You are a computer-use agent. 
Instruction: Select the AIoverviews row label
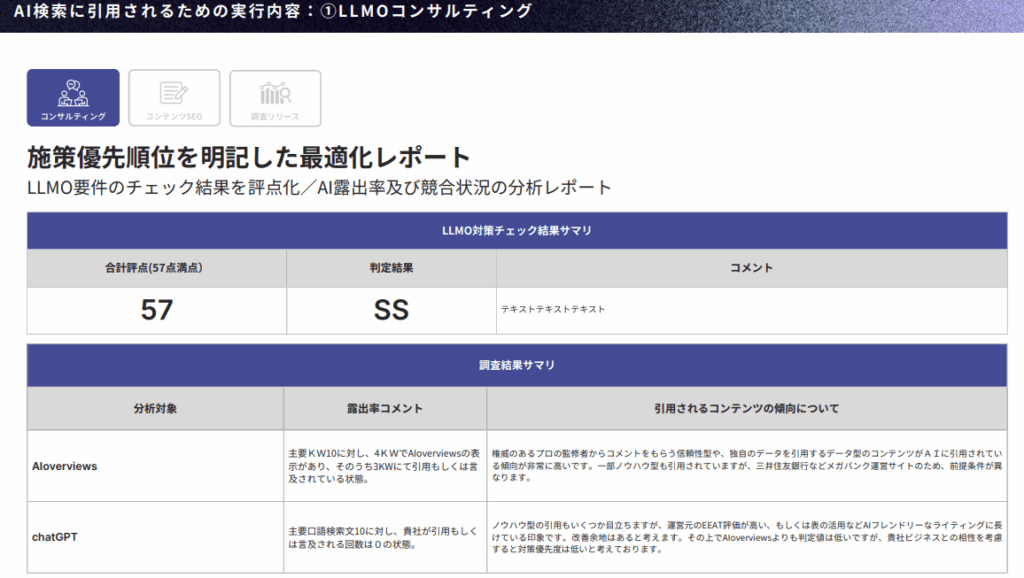click(65, 466)
